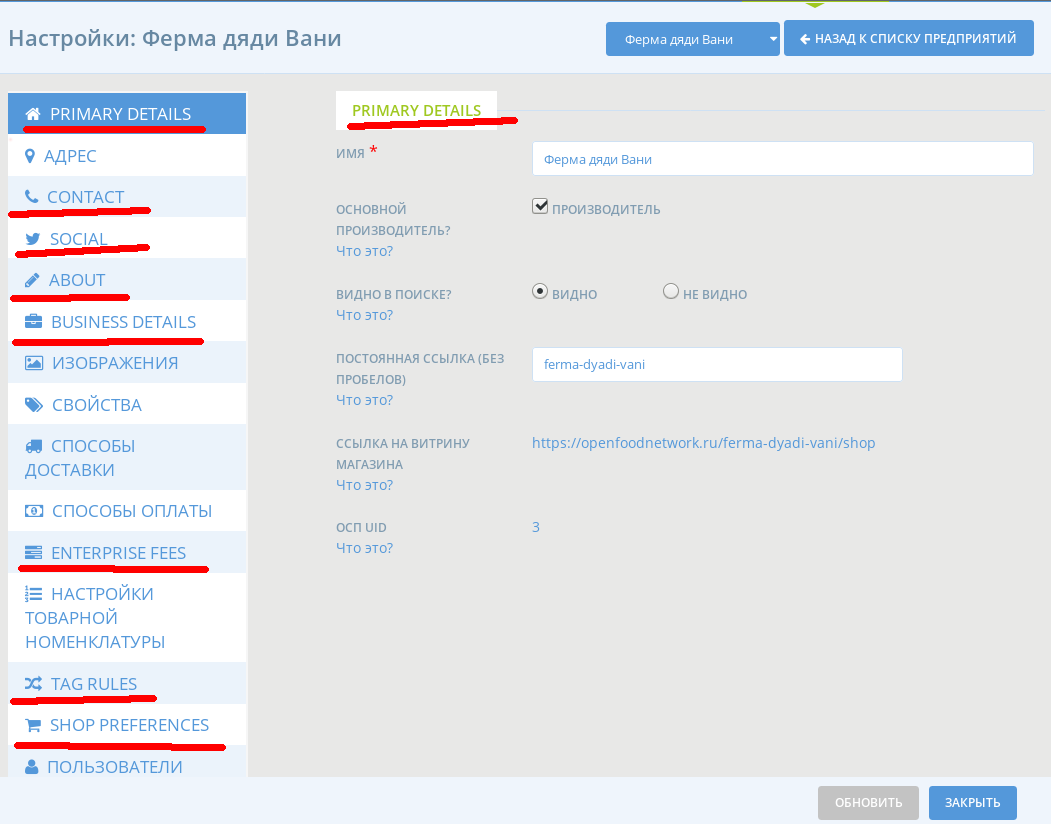Click the bars icon beside ENTERPRISE FEES
Viewport: 1051px width, 824px height.
pyautogui.click(x=34, y=552)
